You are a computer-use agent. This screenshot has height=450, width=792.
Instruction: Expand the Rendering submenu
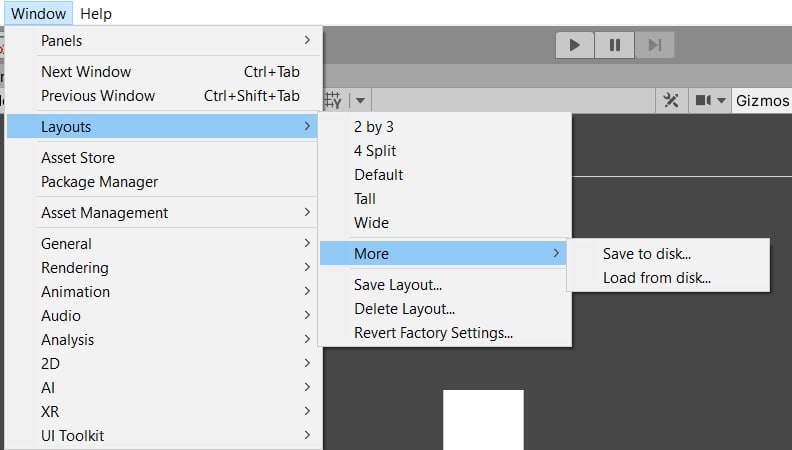pyautogui.click(x=164, y=267)
